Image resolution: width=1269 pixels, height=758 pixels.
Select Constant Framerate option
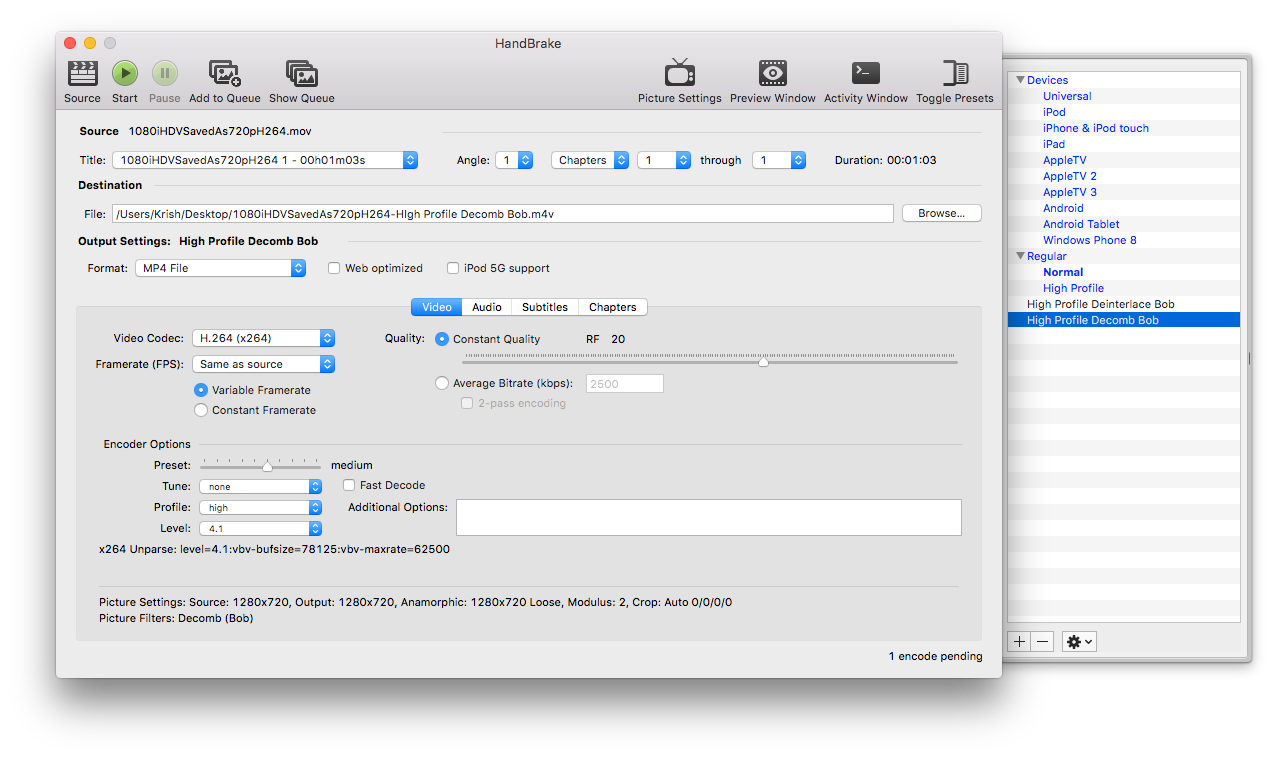(201, 410)
